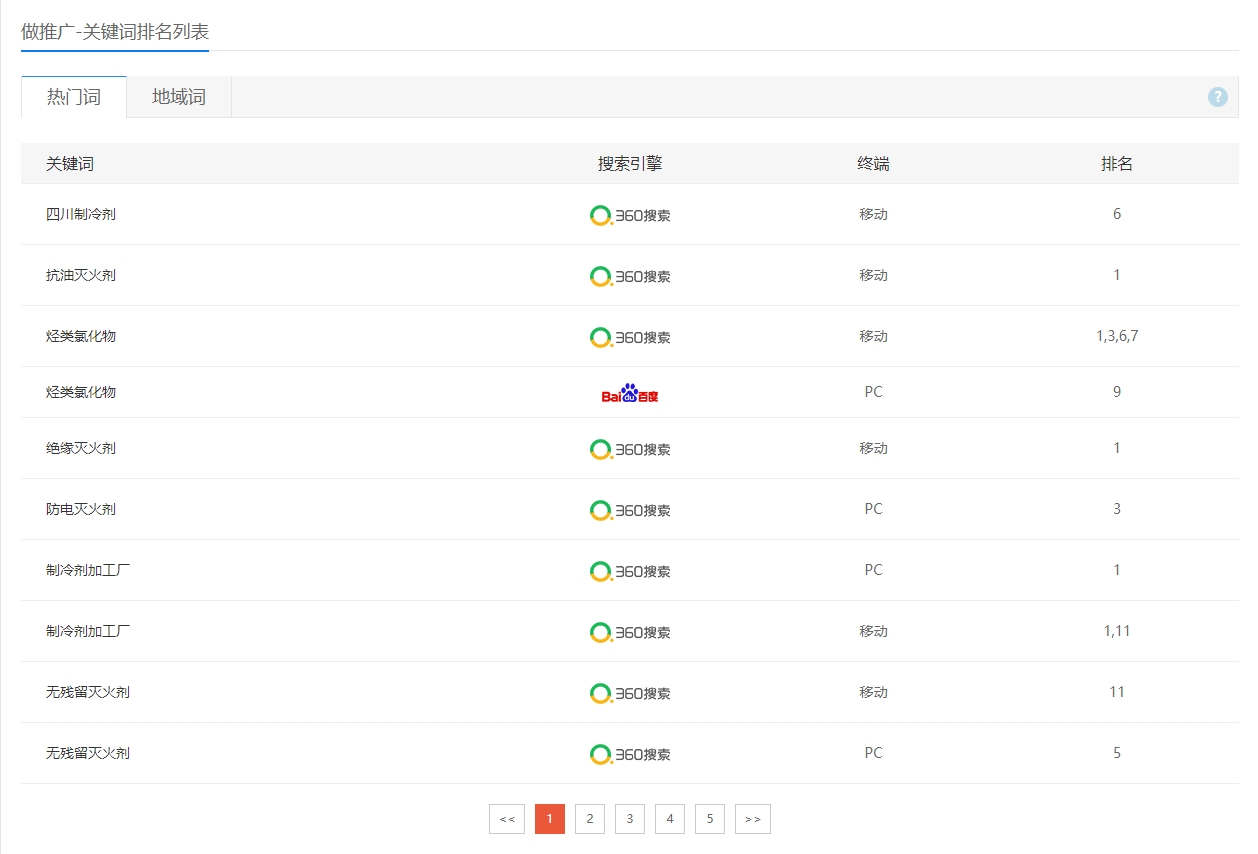Click the help question mark icon

pos(1217,97)
